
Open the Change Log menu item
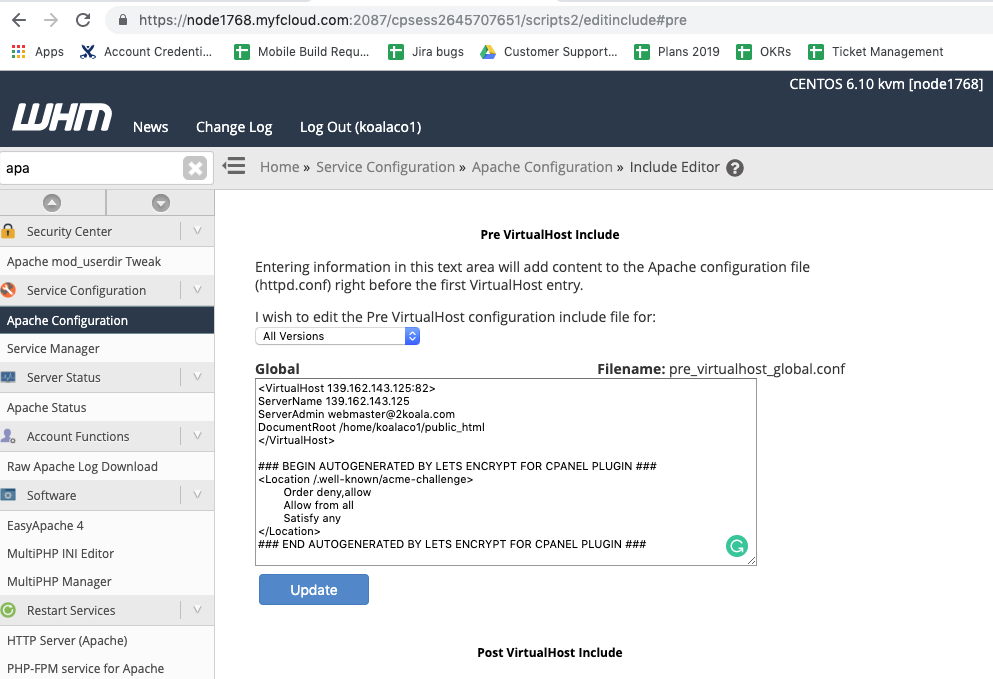point(234,127)
